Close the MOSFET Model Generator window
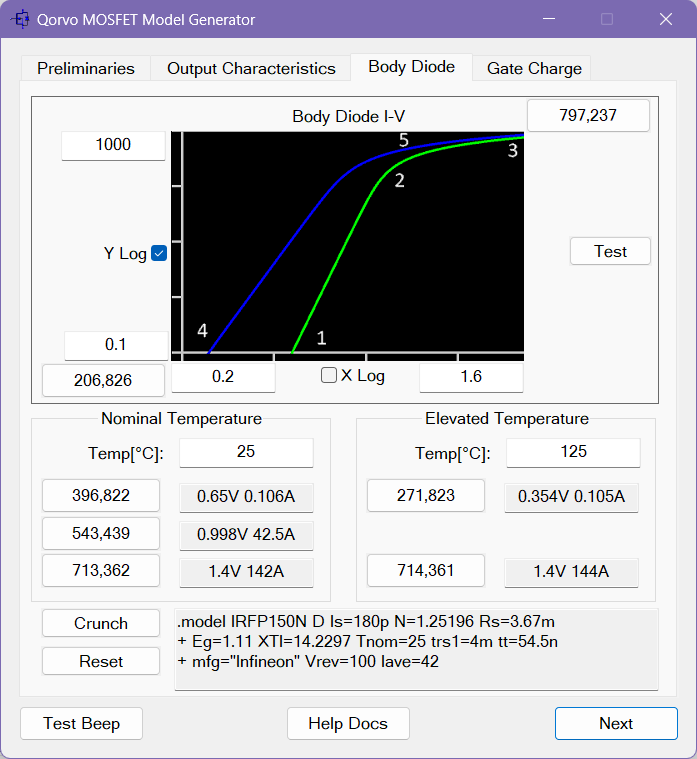This screenshot has width=697, height=759. pos(665,20)
